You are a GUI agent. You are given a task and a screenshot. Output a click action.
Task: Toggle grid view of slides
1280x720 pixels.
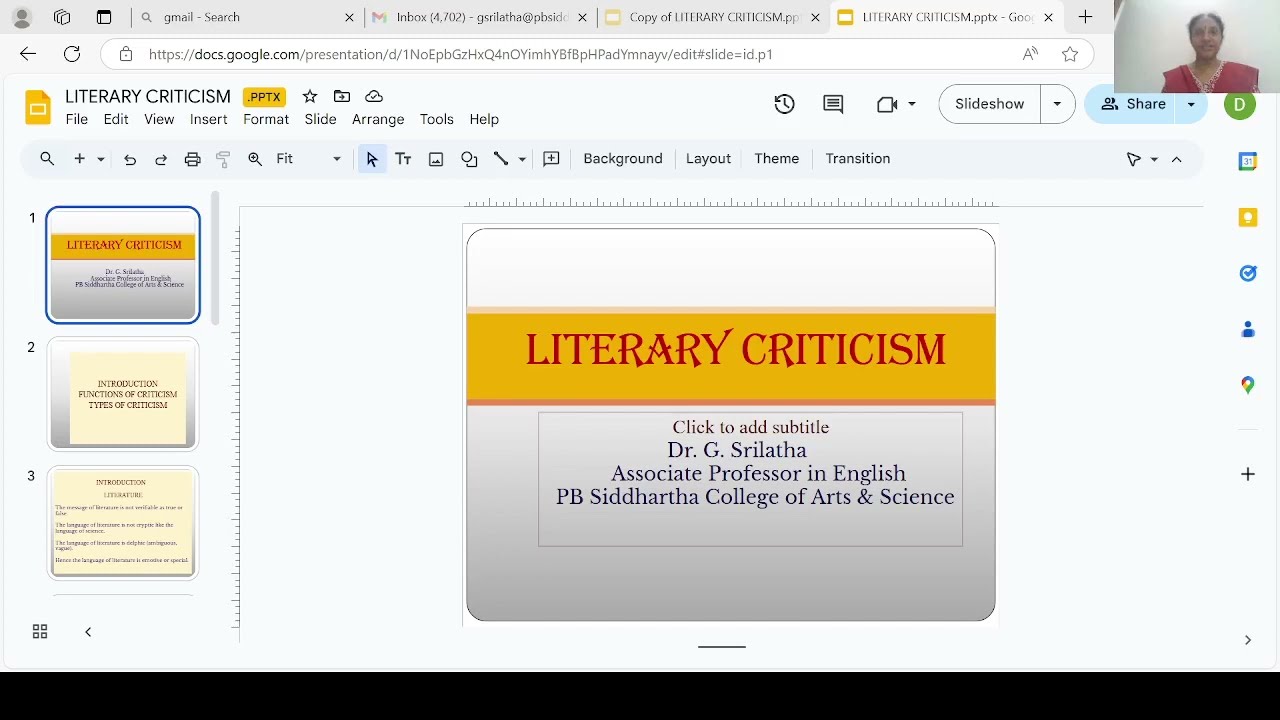40,632
